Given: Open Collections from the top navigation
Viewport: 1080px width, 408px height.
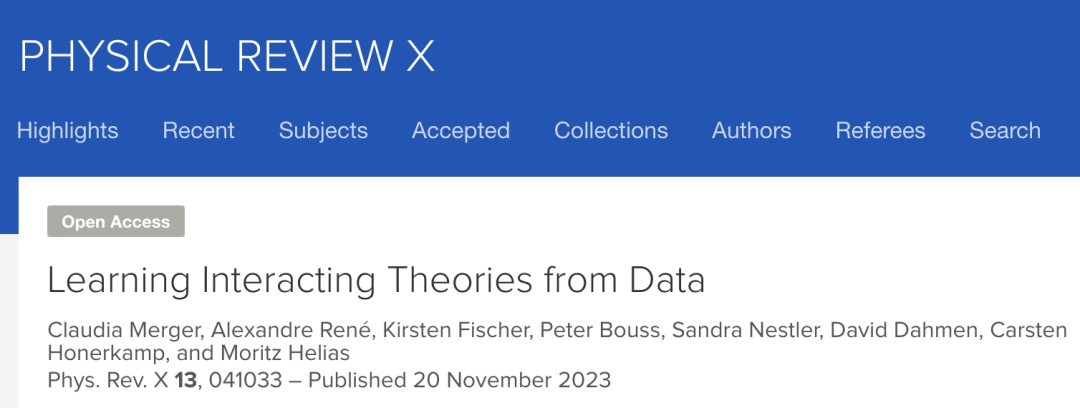Looking at the screenshot, I should (x=611, y=130).
